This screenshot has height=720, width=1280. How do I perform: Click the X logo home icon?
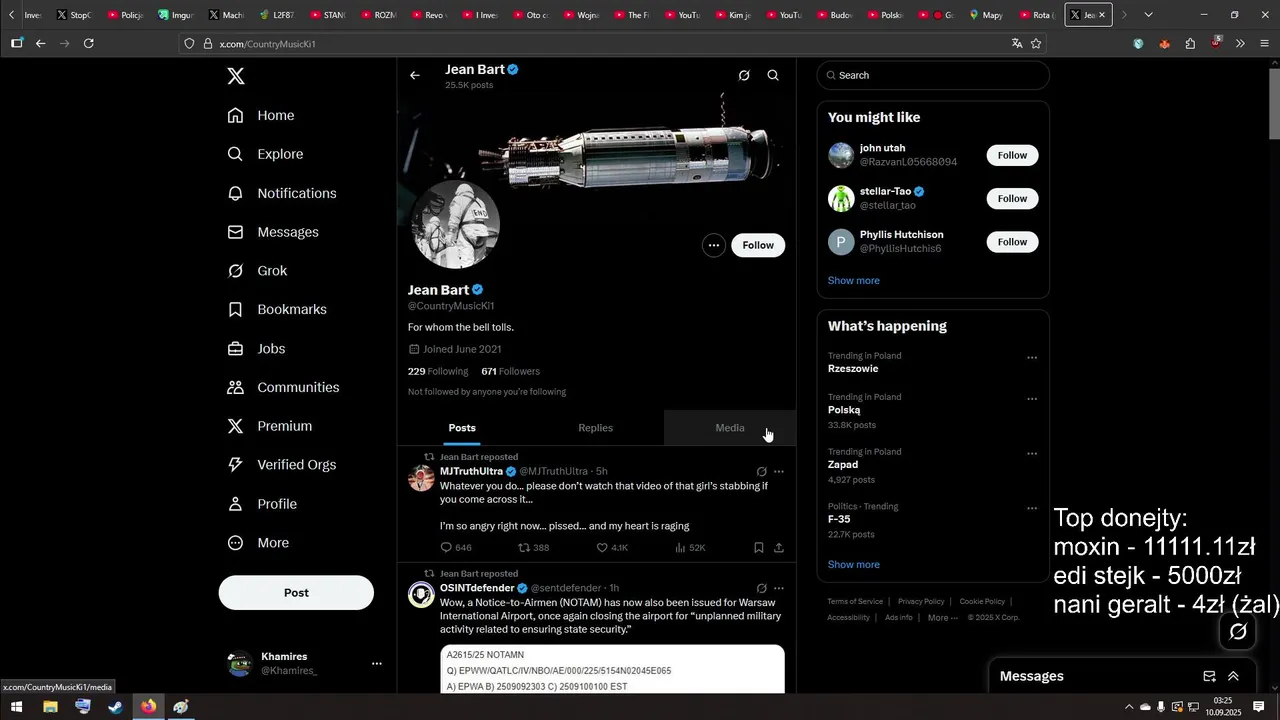pyautogui.click(x=236, y=76)
